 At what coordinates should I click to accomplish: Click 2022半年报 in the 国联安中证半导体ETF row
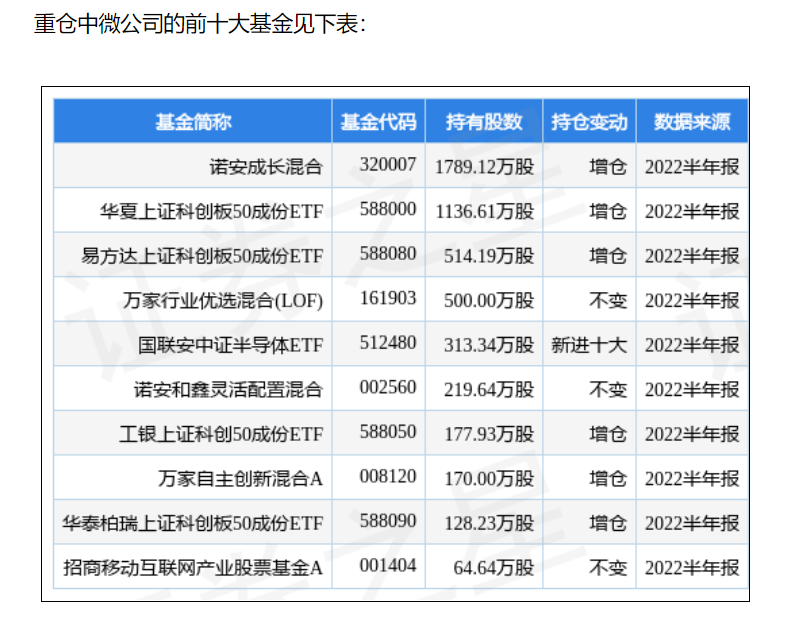[692, 345]
